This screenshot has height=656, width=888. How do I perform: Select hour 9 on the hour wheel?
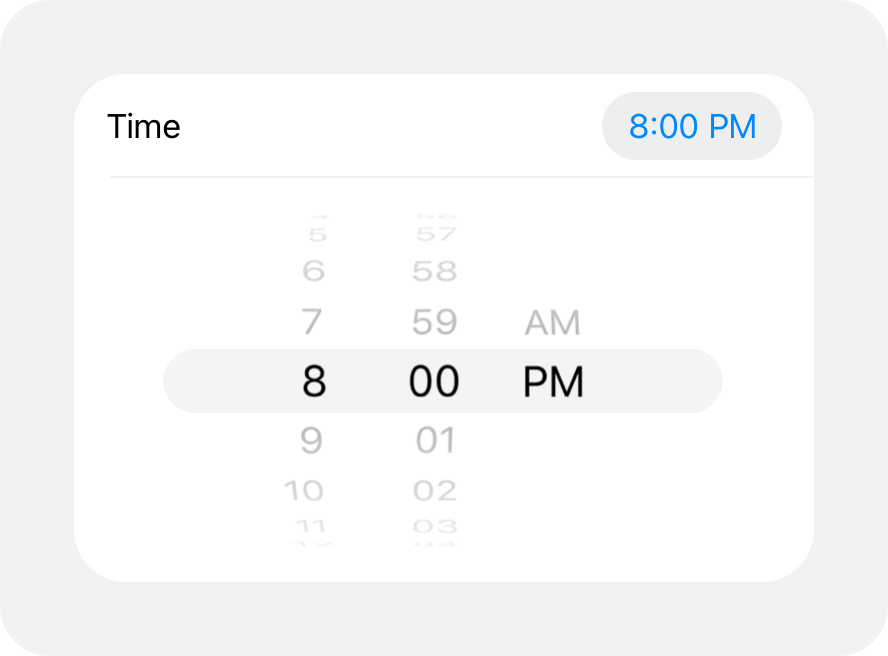(311, 439)
